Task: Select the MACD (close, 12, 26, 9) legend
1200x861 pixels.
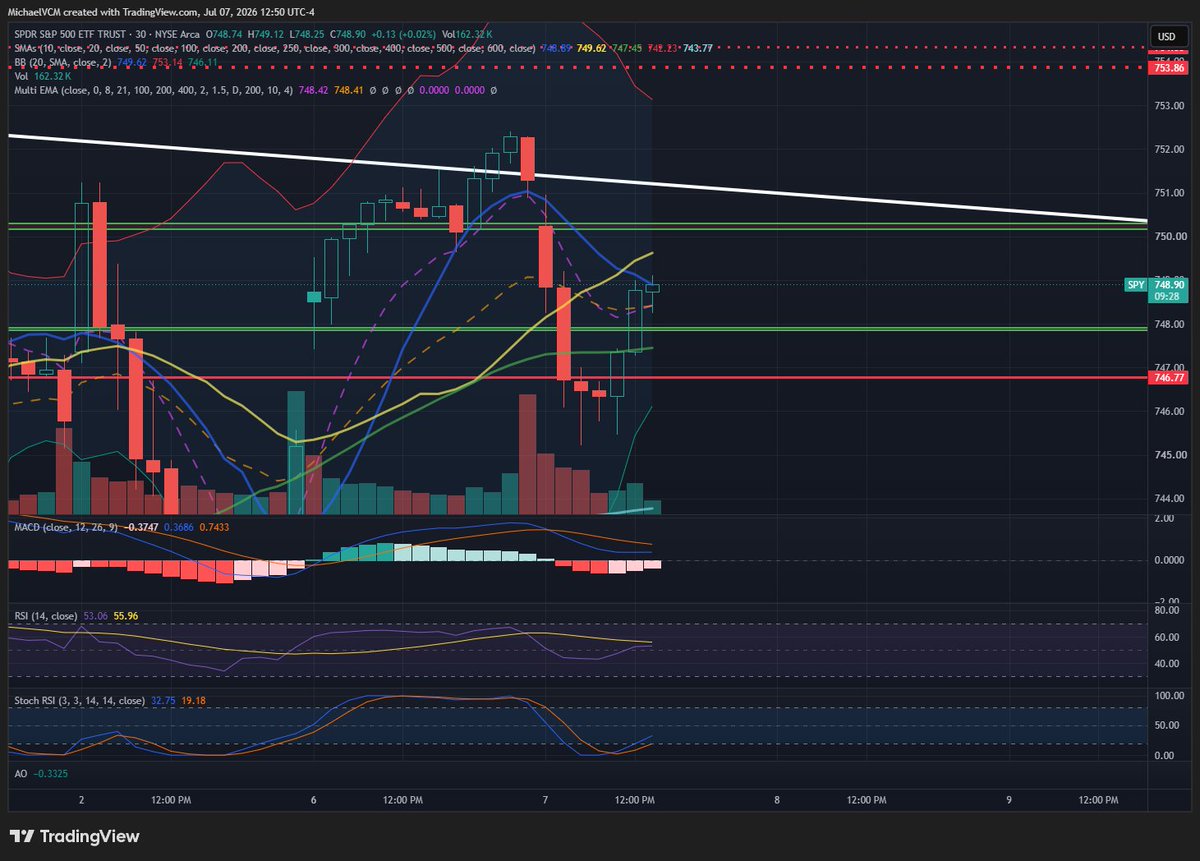Action: [x=65, y=527]
